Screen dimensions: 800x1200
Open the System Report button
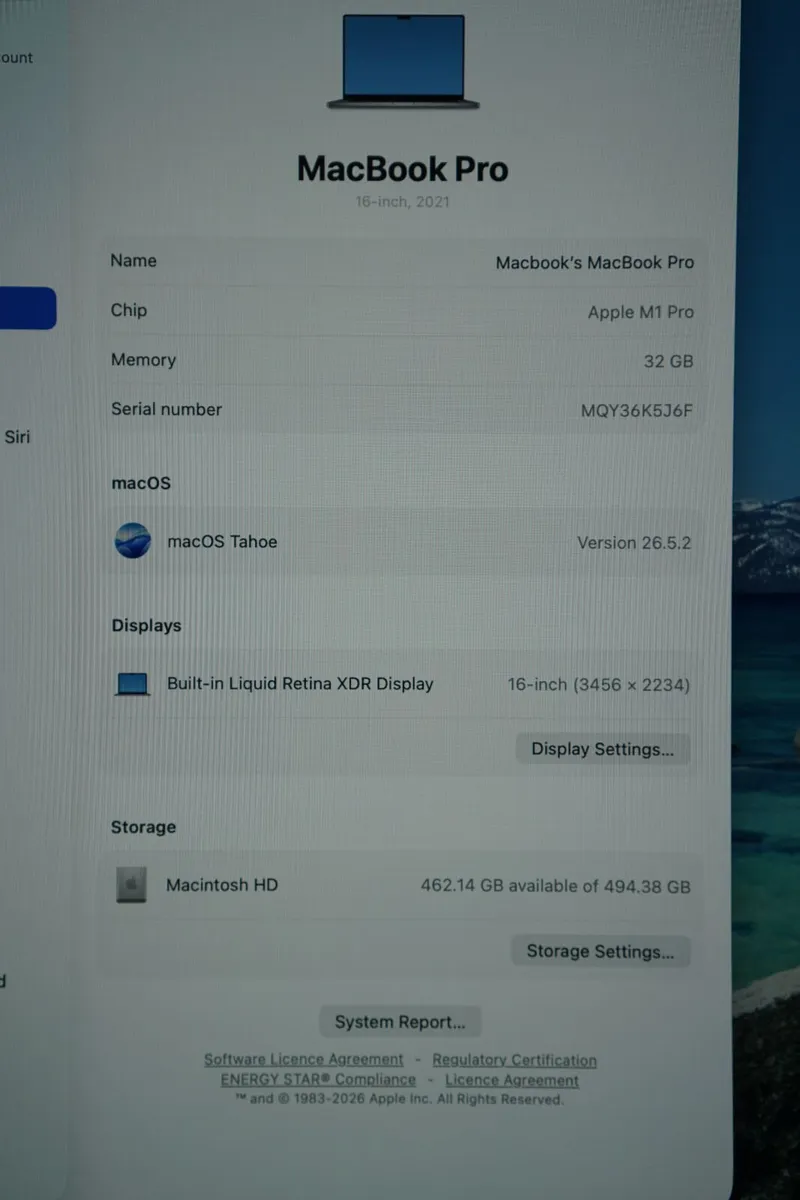[400, 1022]
